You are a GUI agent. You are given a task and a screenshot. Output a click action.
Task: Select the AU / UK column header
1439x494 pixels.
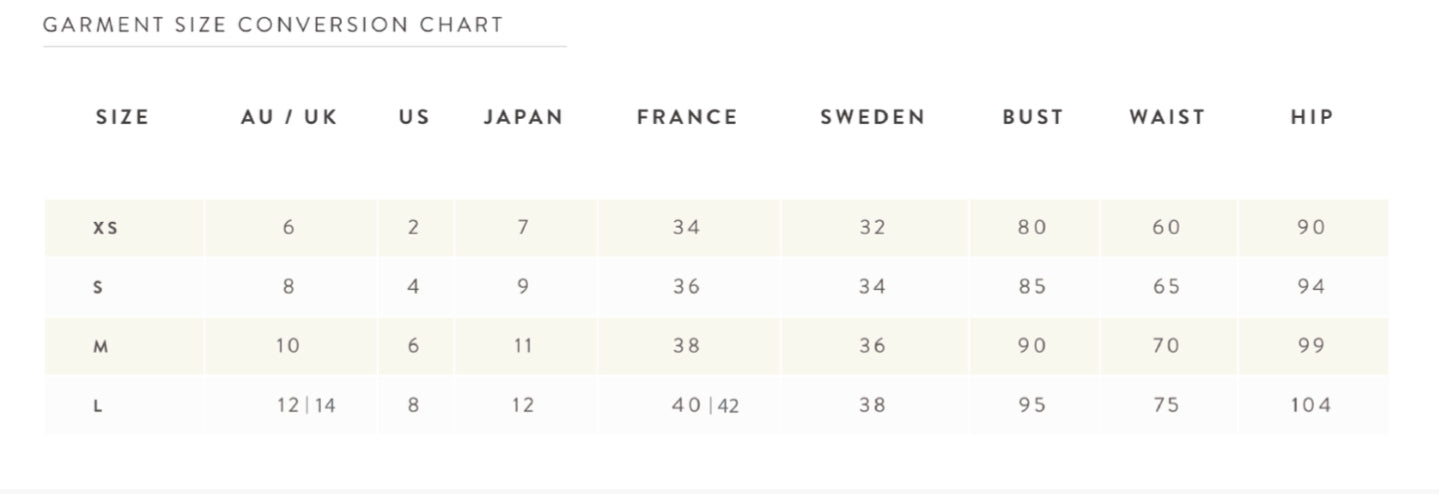289,117
